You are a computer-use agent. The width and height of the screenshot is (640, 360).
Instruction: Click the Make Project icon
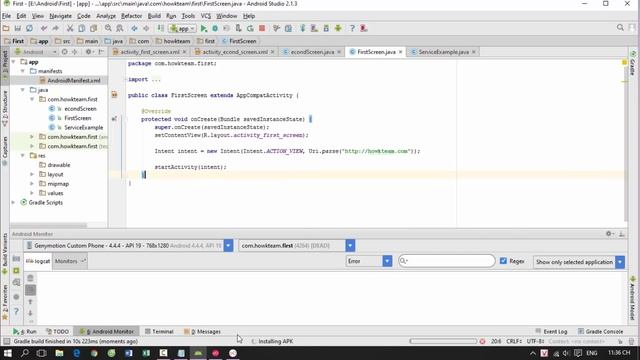click(x=160, y=28)
